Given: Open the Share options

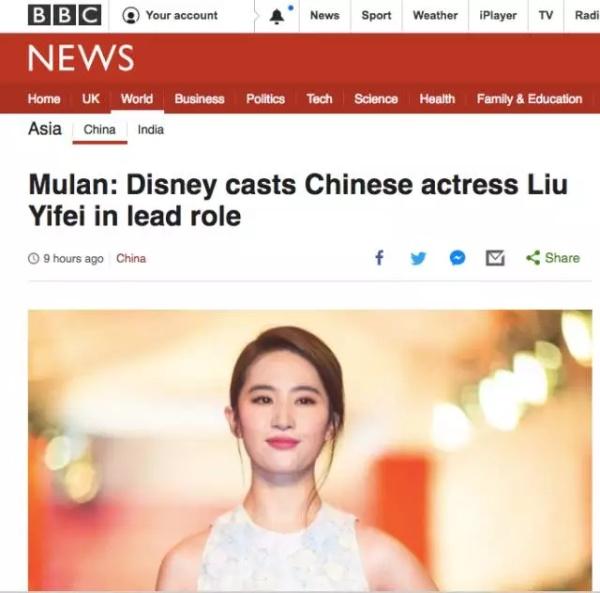Looking at the screenshot, I should click(x=553, y=258).
